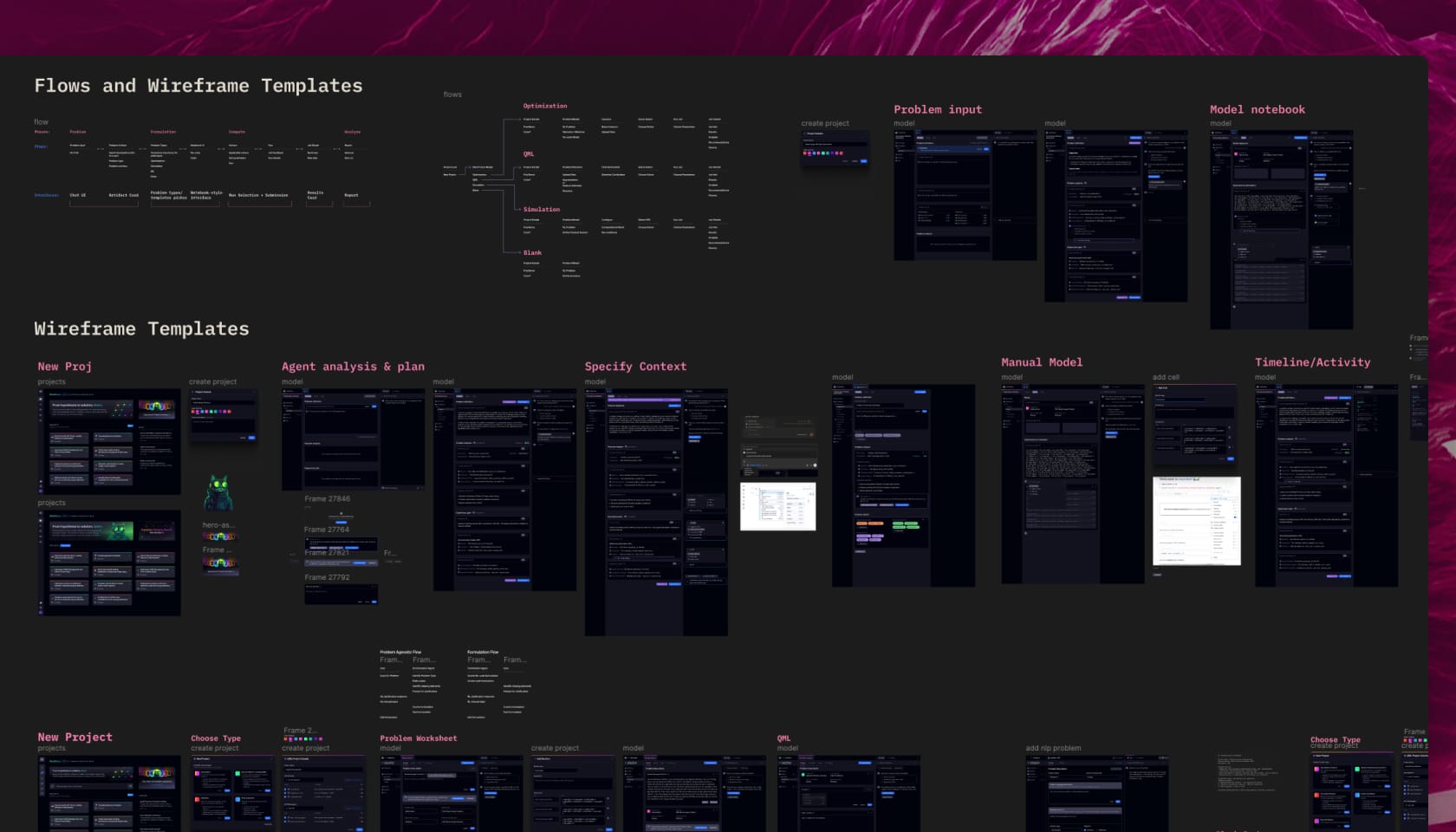
Task: Select the 'Manual Model' section title
Action: [1042, 362]
